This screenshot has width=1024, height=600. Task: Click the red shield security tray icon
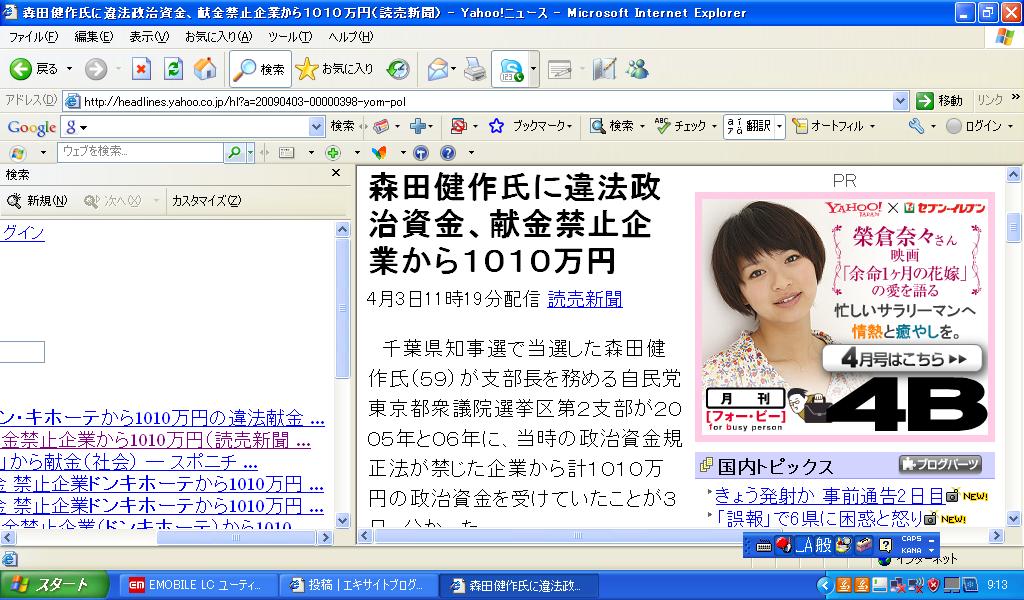tap(933, 584)
